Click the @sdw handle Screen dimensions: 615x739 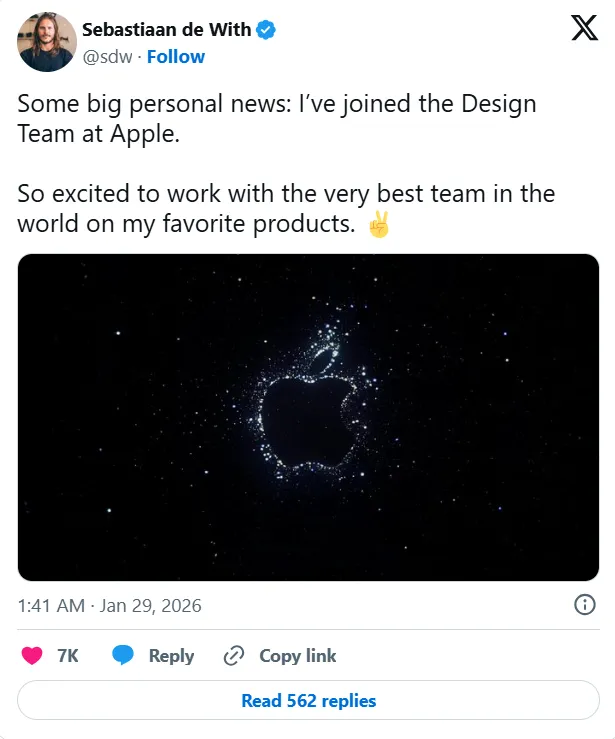pyautogui.click(x=107, y=57)
